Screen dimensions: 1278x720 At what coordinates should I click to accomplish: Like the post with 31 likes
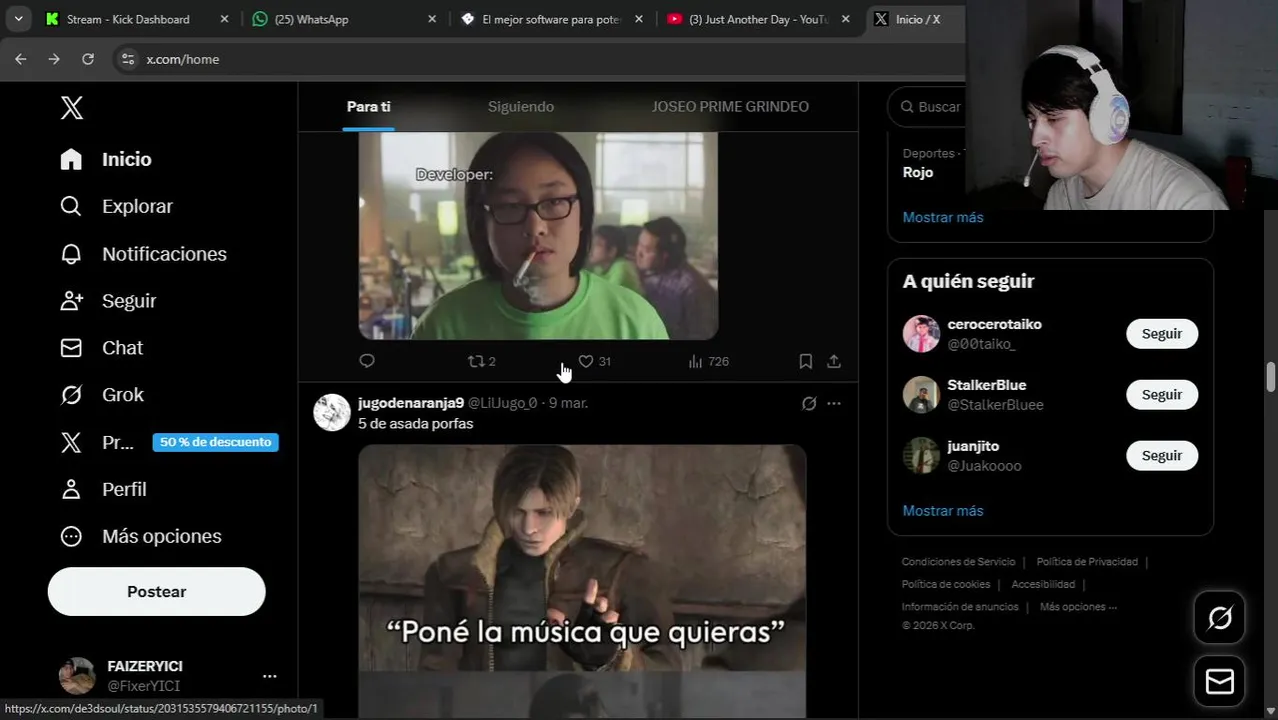point(594,361)
